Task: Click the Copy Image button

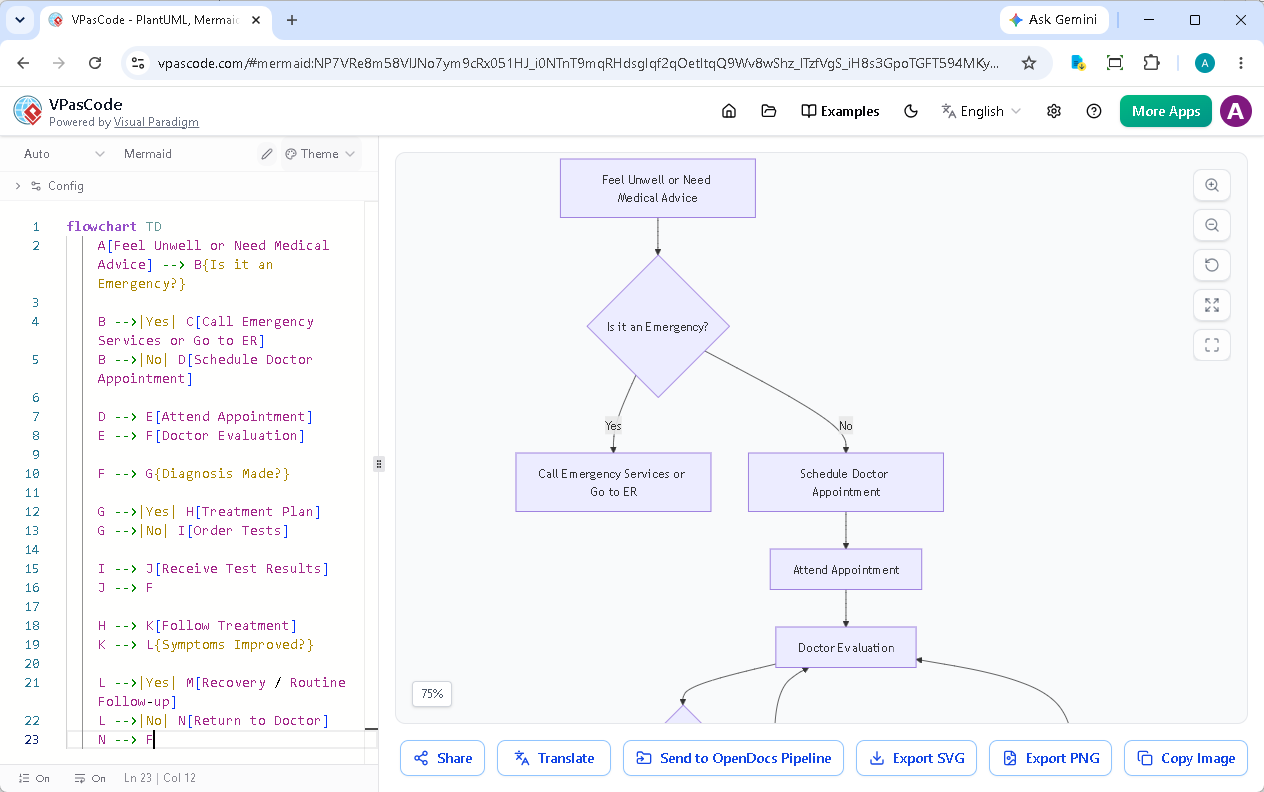Action: tap(1186, 758)
